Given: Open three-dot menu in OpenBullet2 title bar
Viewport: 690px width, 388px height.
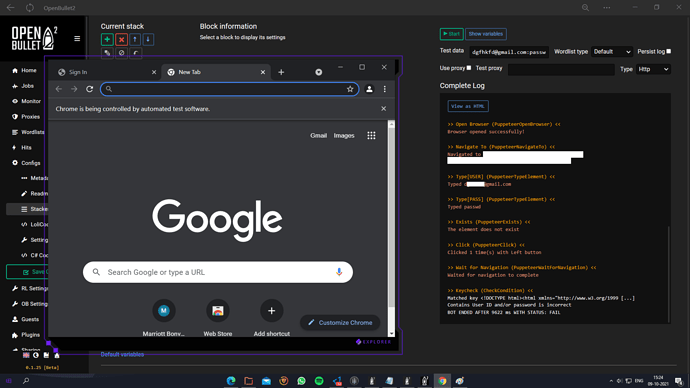Looking at the screenshot, I should pos(607,7).
